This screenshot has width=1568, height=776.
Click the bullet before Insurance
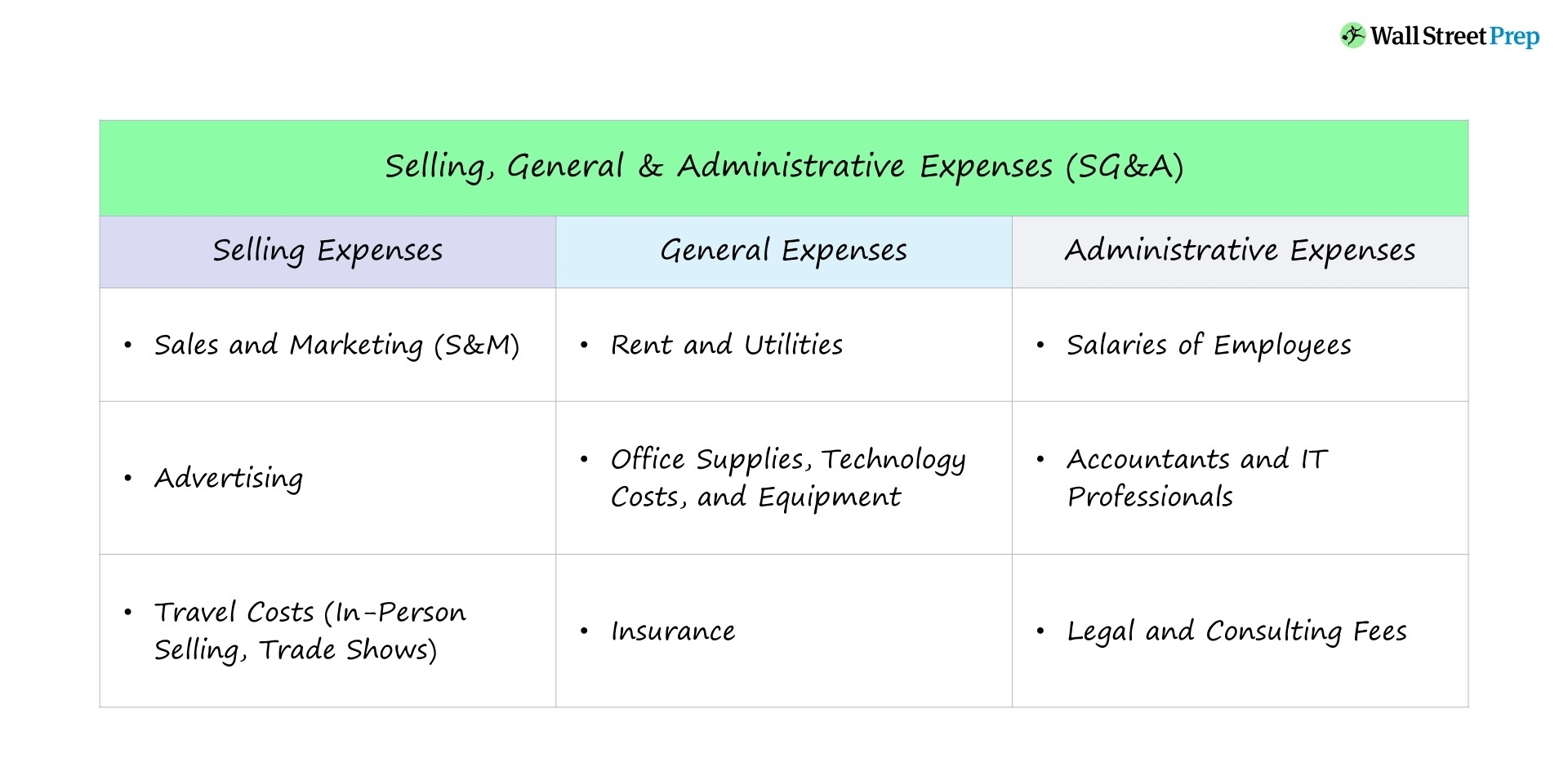(584, 631)
